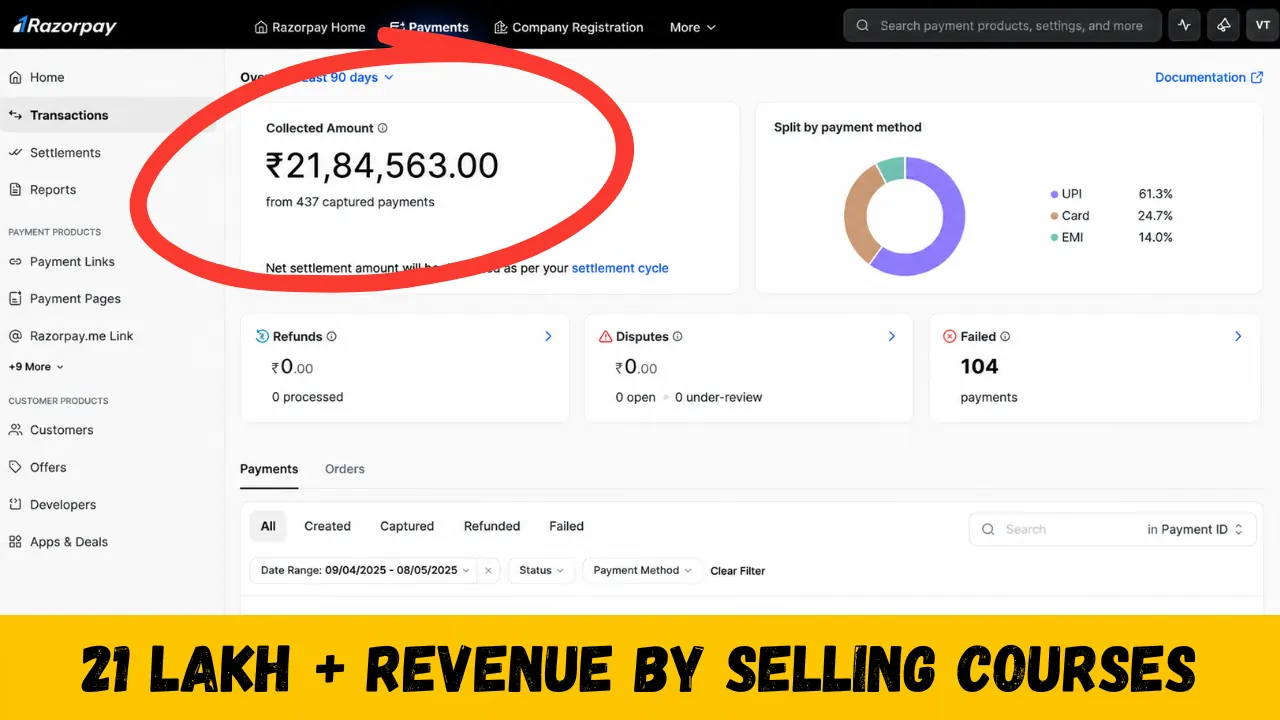
Task: Open the Payment Method filter dropdown
Action: (x=642, y=570)
